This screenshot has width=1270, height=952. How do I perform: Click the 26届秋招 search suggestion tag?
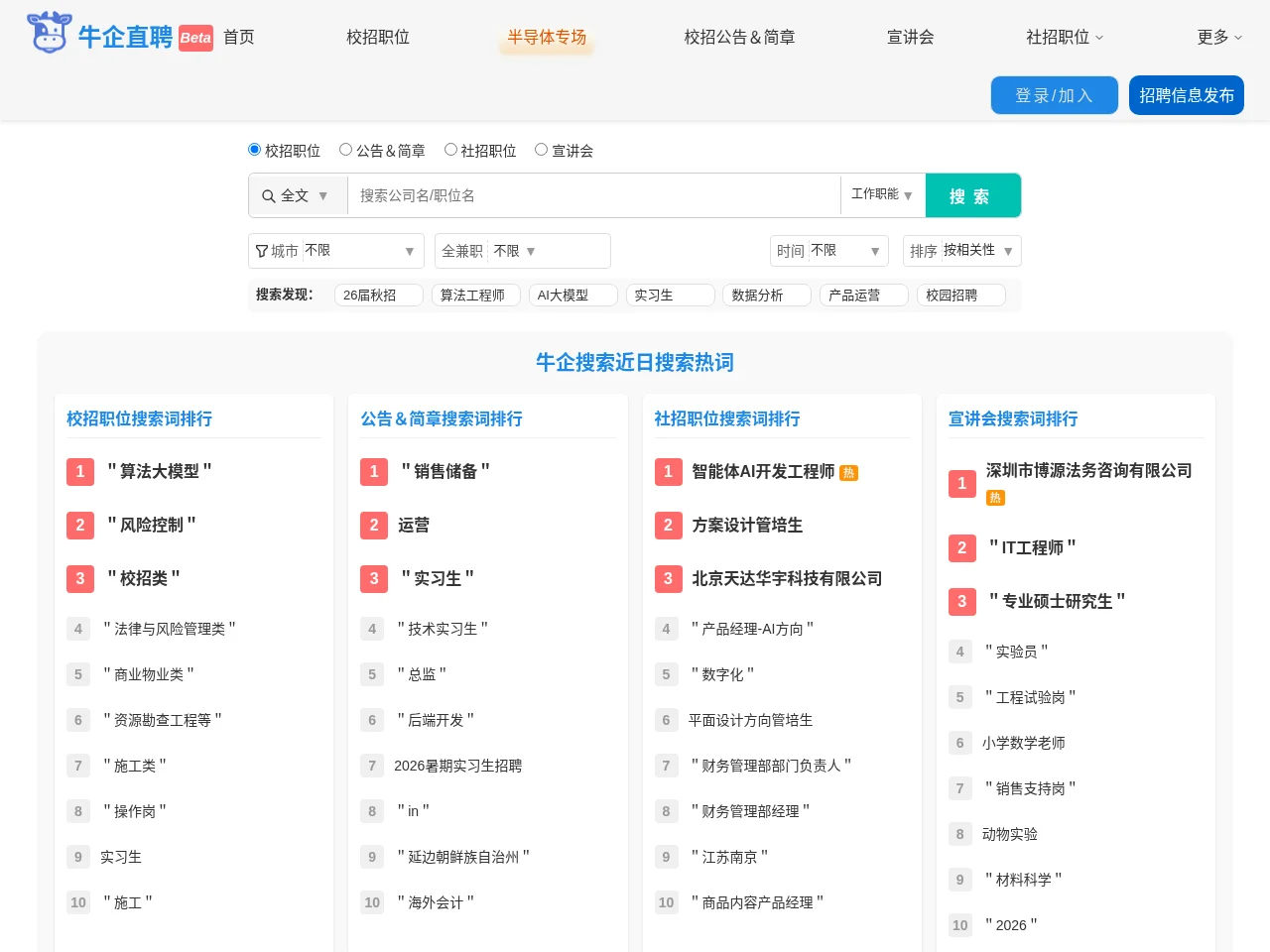[378, 295]
